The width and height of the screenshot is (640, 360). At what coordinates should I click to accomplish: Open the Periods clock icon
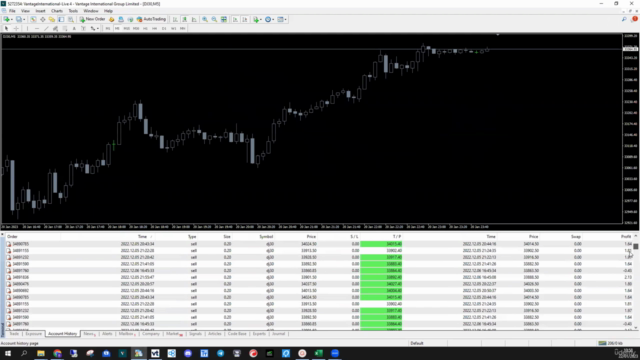268,19
